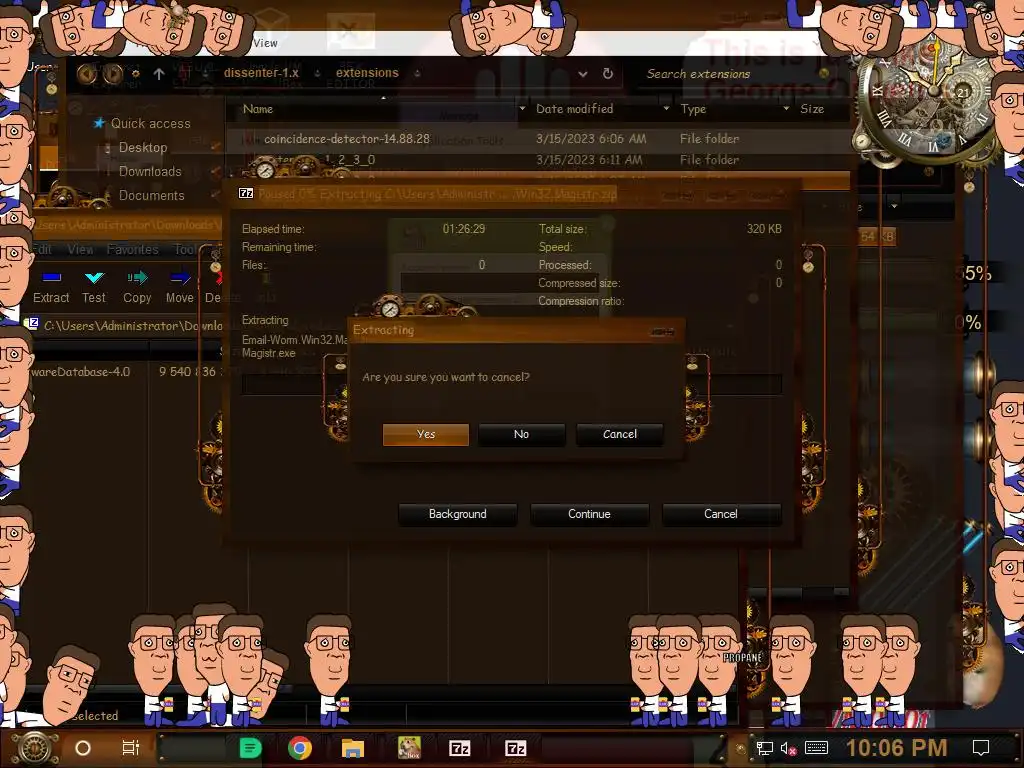Open Documents in the navigation pane
The height and width of the screenshot is (768, 1024).
click(152, 195)
